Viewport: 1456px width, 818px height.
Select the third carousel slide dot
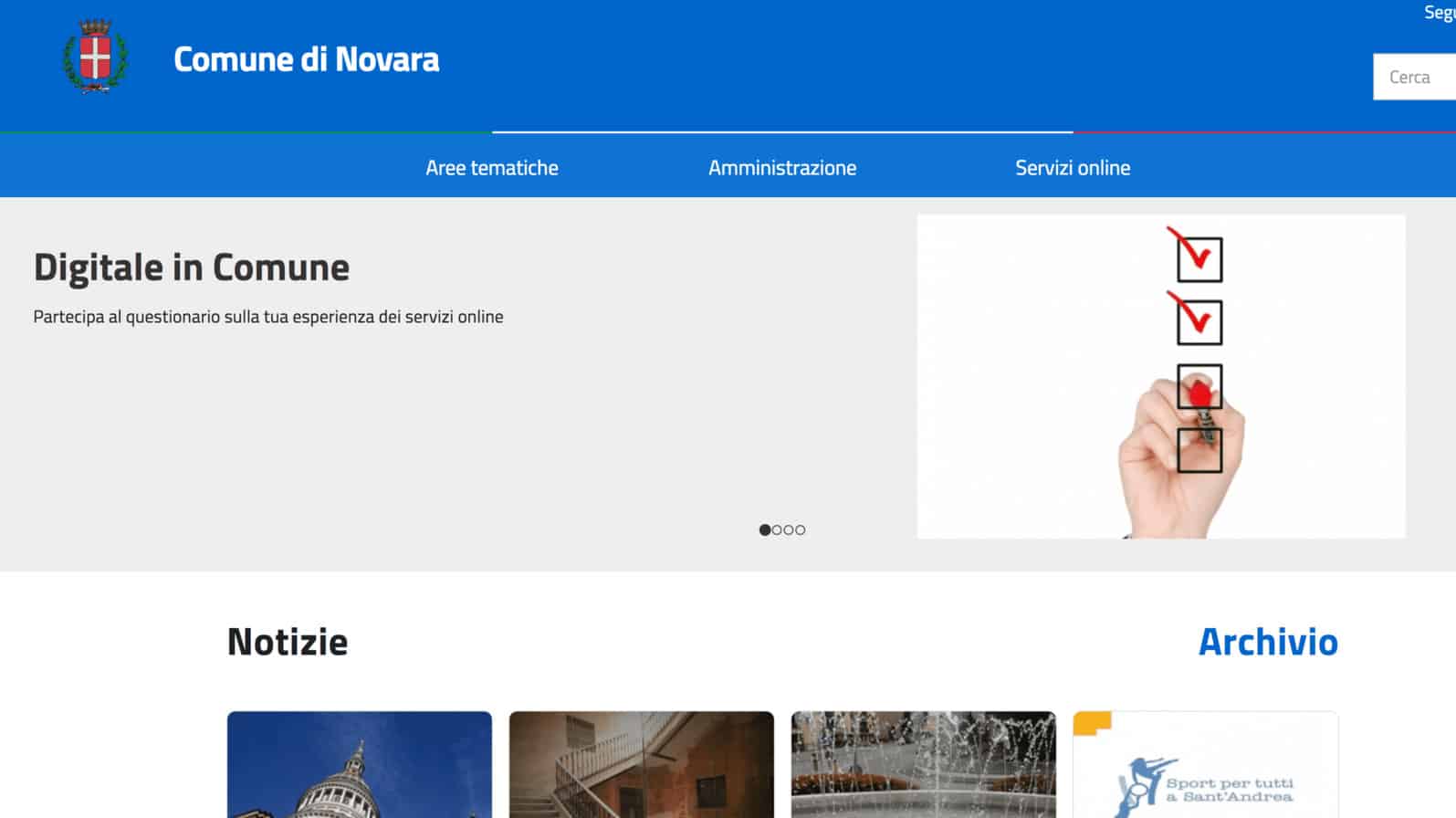click(789, 530)
